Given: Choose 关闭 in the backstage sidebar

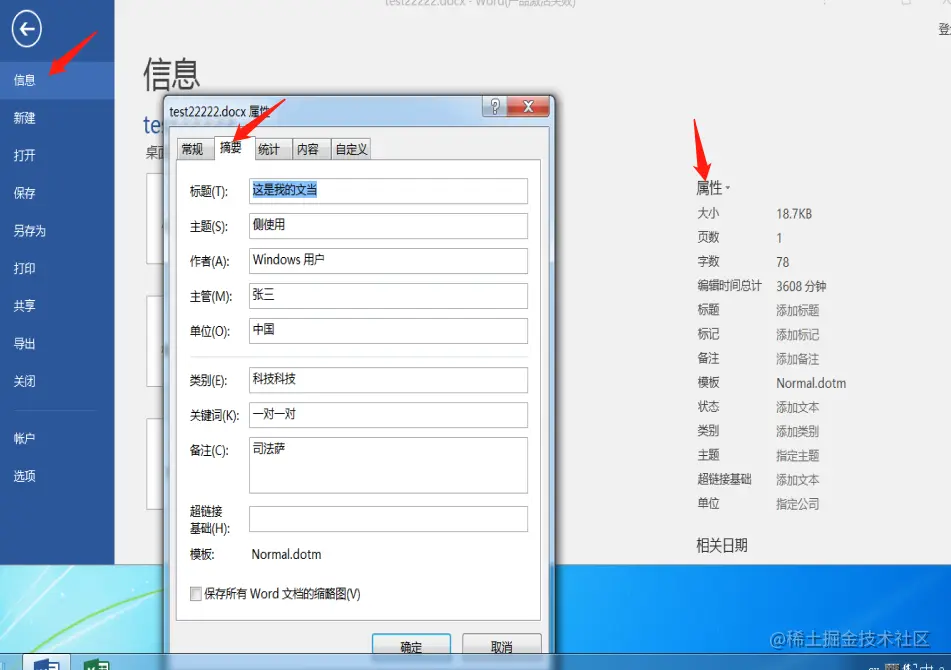Looking at the screenshot, I should [x=57, y=381].
